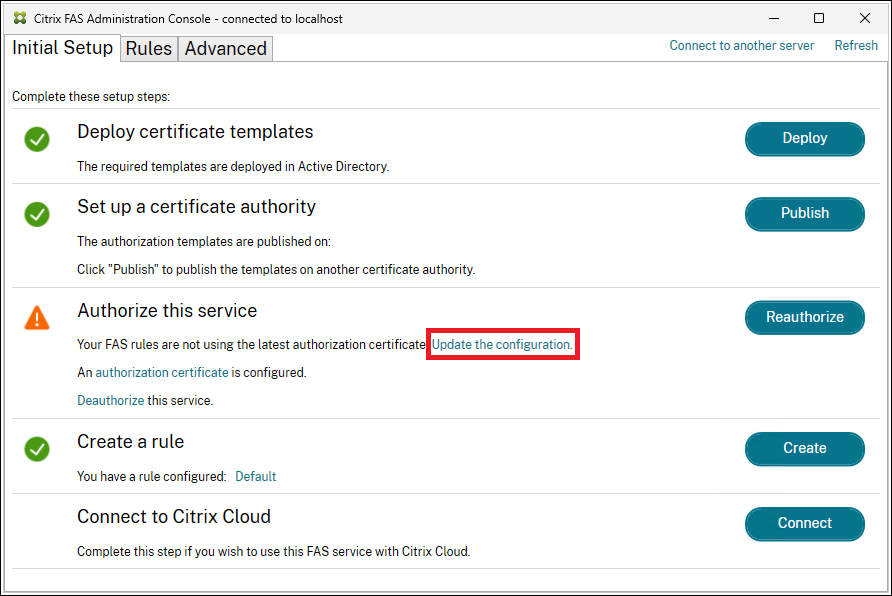Click green checkmark beside Deploy certificate templates

pyautogui.click(x=37, y=139)
